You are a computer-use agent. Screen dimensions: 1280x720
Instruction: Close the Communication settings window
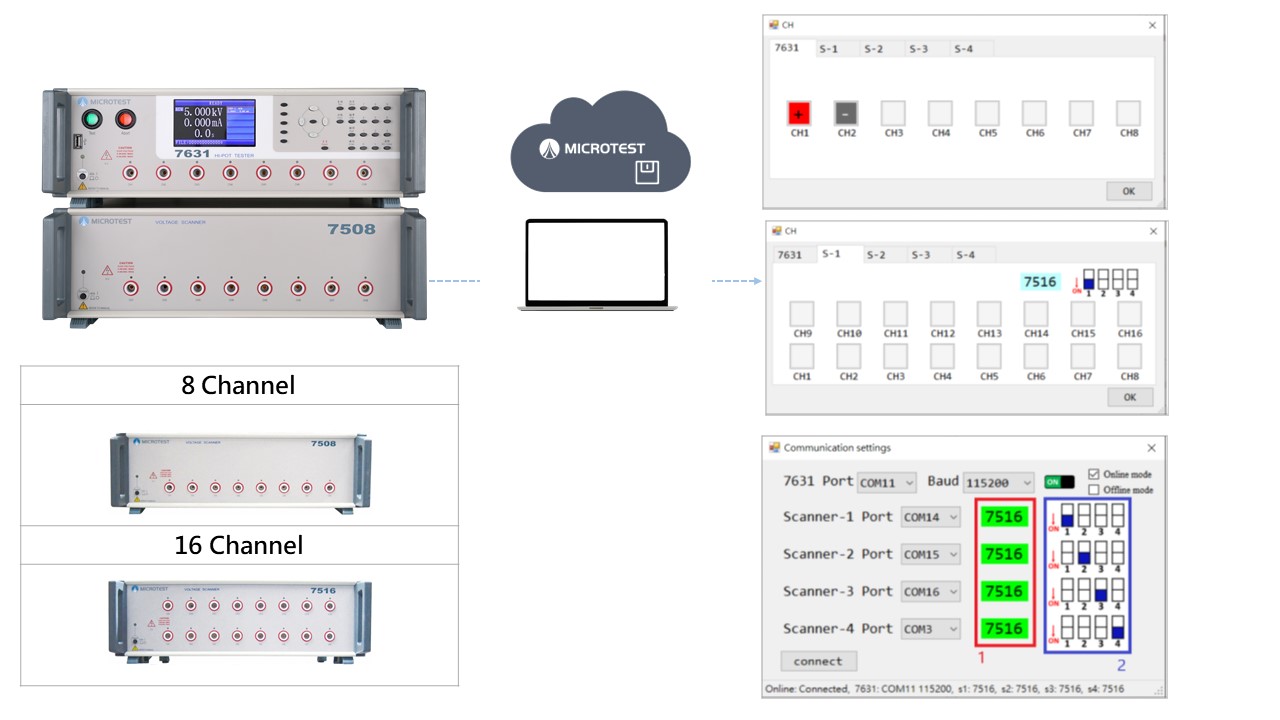click(x=1151, y=448)
